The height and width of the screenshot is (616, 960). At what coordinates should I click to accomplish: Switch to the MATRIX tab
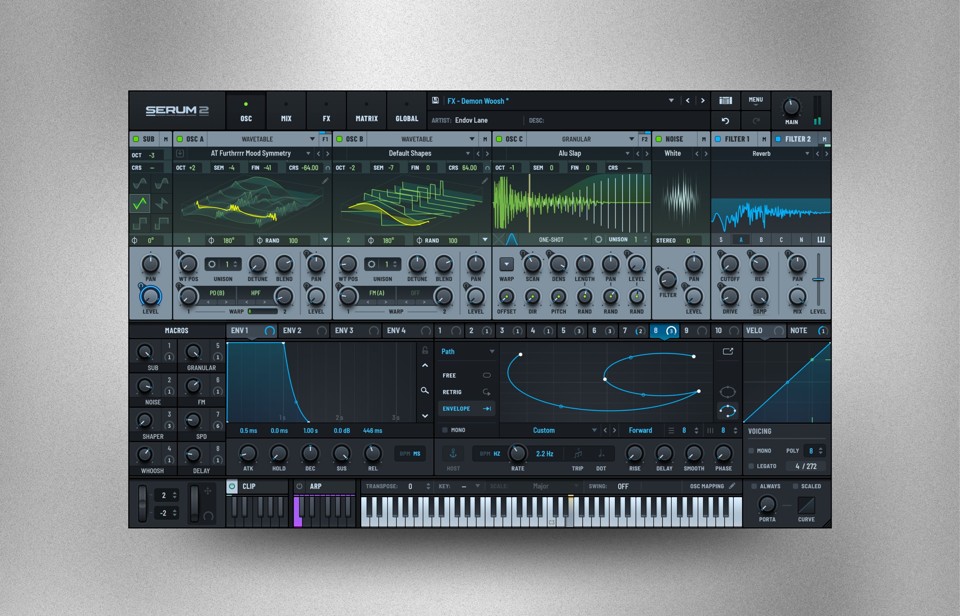click(x=366, y=111)
